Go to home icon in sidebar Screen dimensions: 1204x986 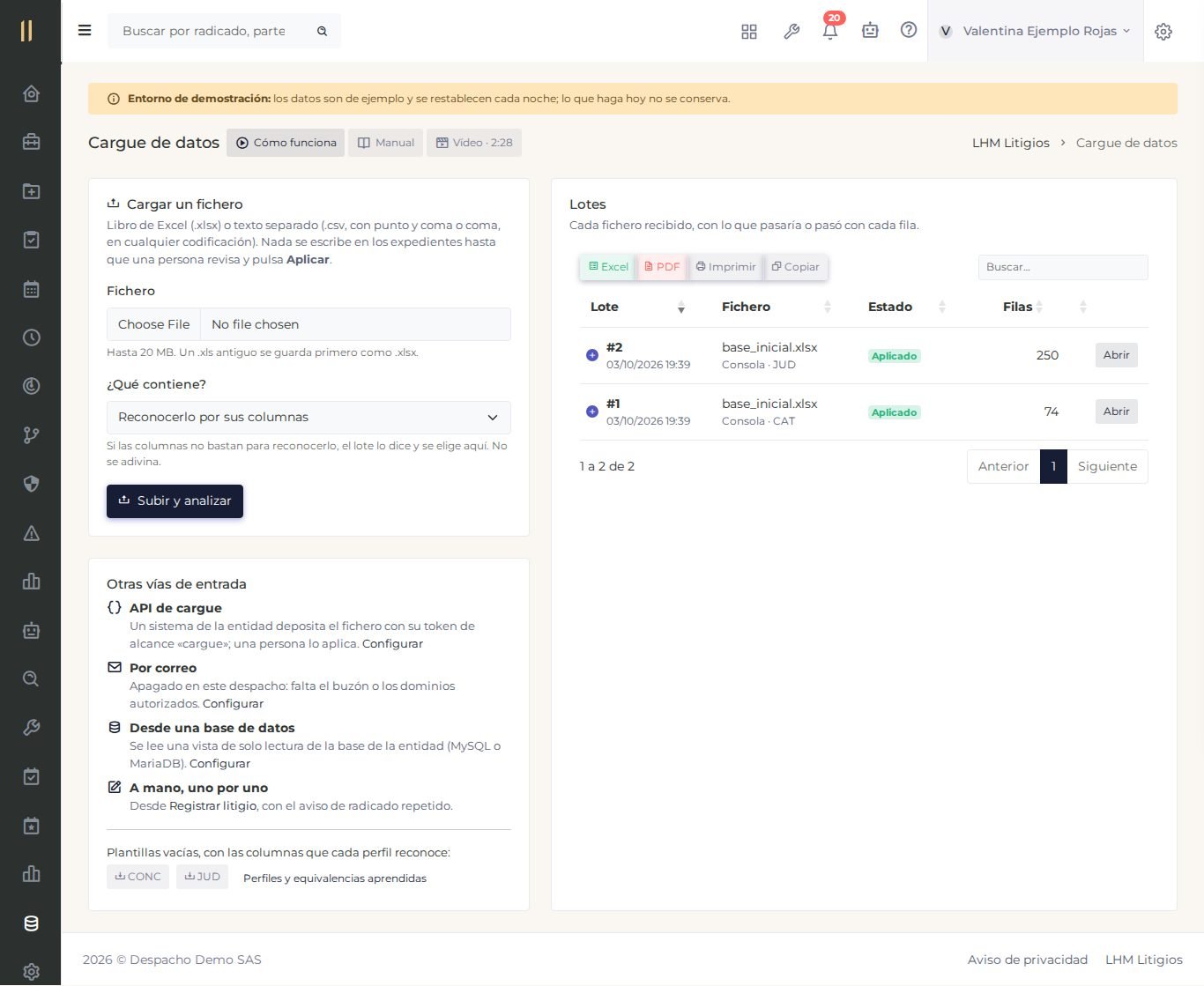tap(31, 93)
